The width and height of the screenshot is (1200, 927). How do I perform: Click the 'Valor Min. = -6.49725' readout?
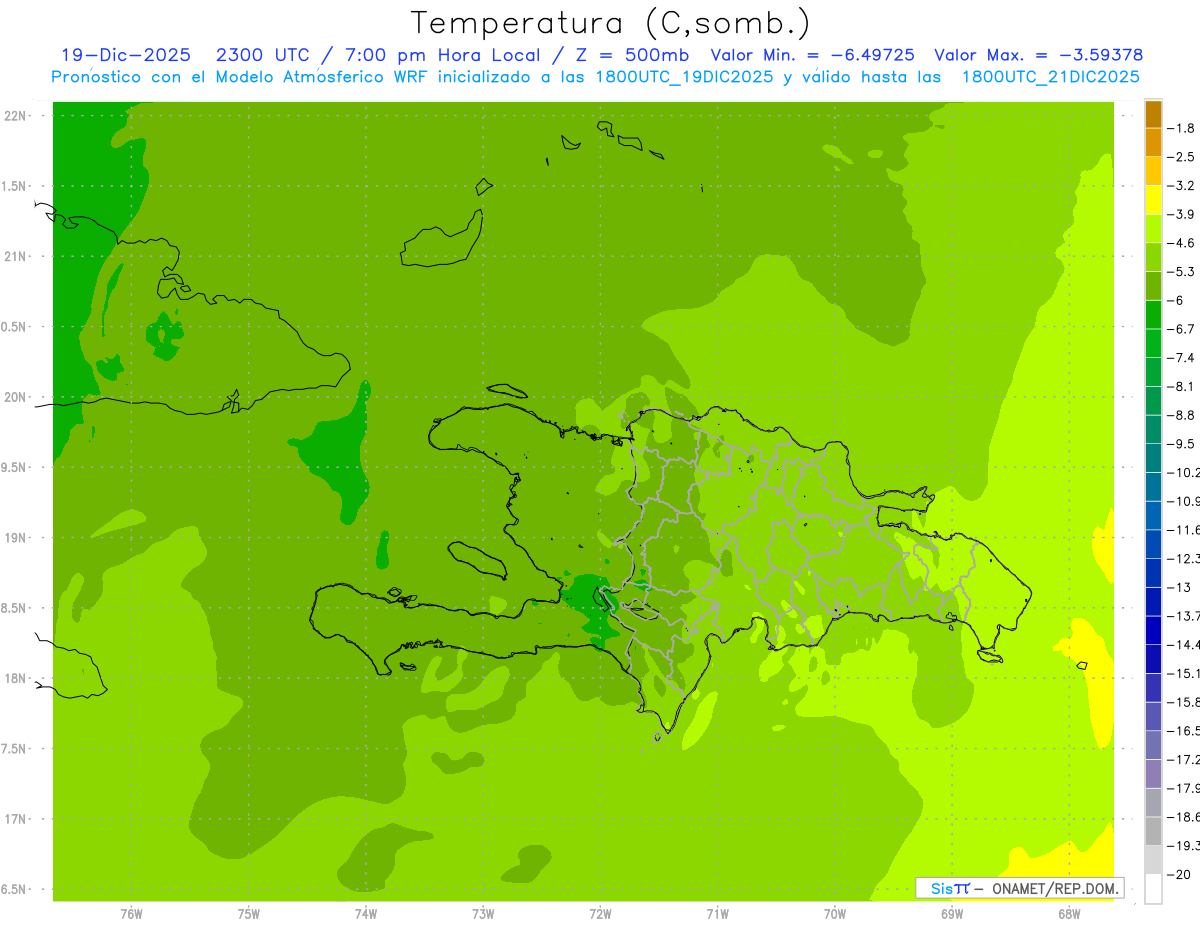tap(811, 55)
